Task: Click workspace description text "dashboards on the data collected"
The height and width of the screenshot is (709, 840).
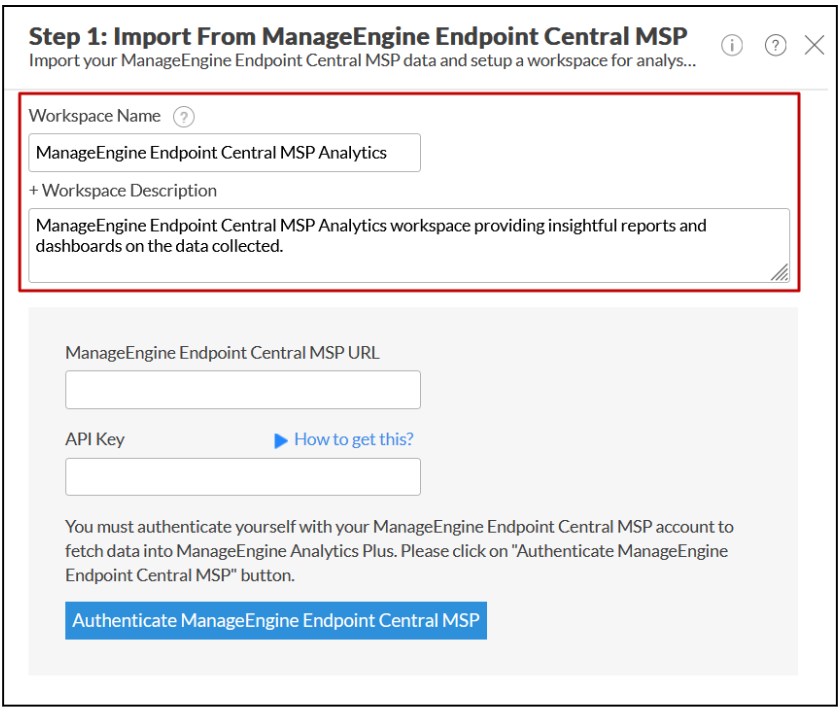Action: [159, 246]
